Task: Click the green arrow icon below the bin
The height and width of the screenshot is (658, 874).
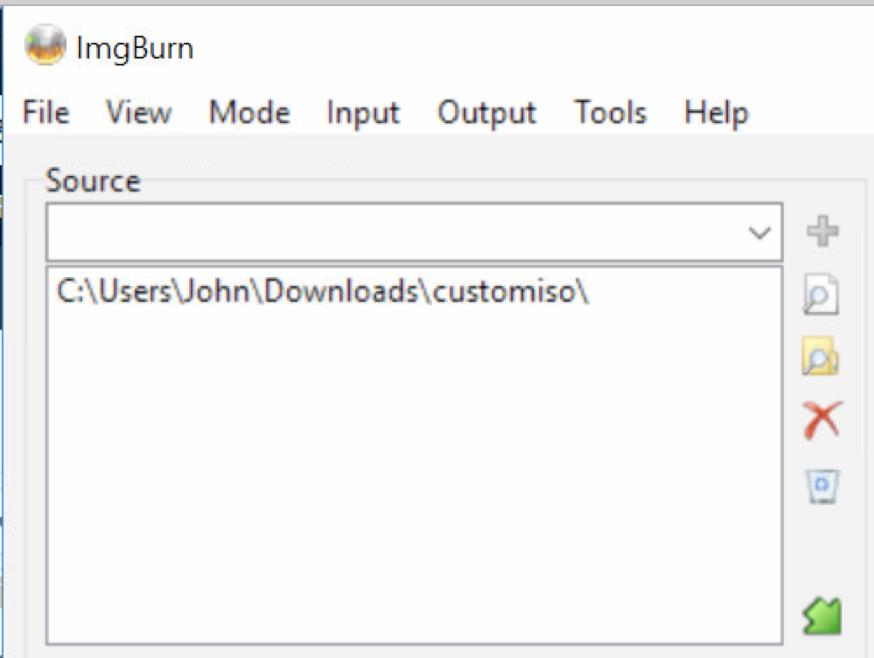Action: (822, 615)
